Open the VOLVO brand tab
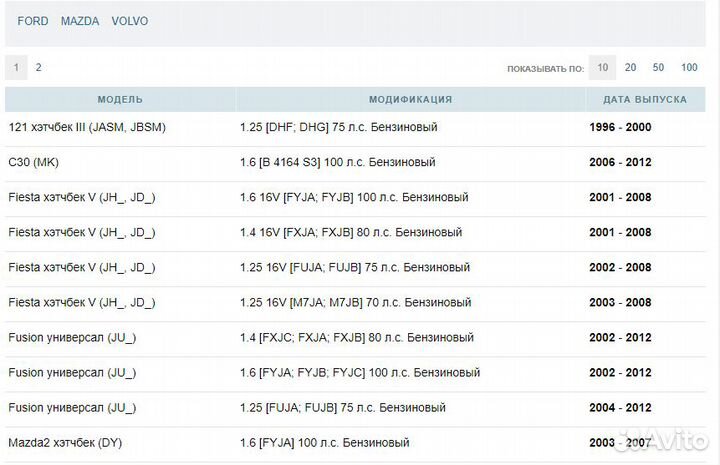Screen dimensions: 720x465 click(x=129, y=21)
